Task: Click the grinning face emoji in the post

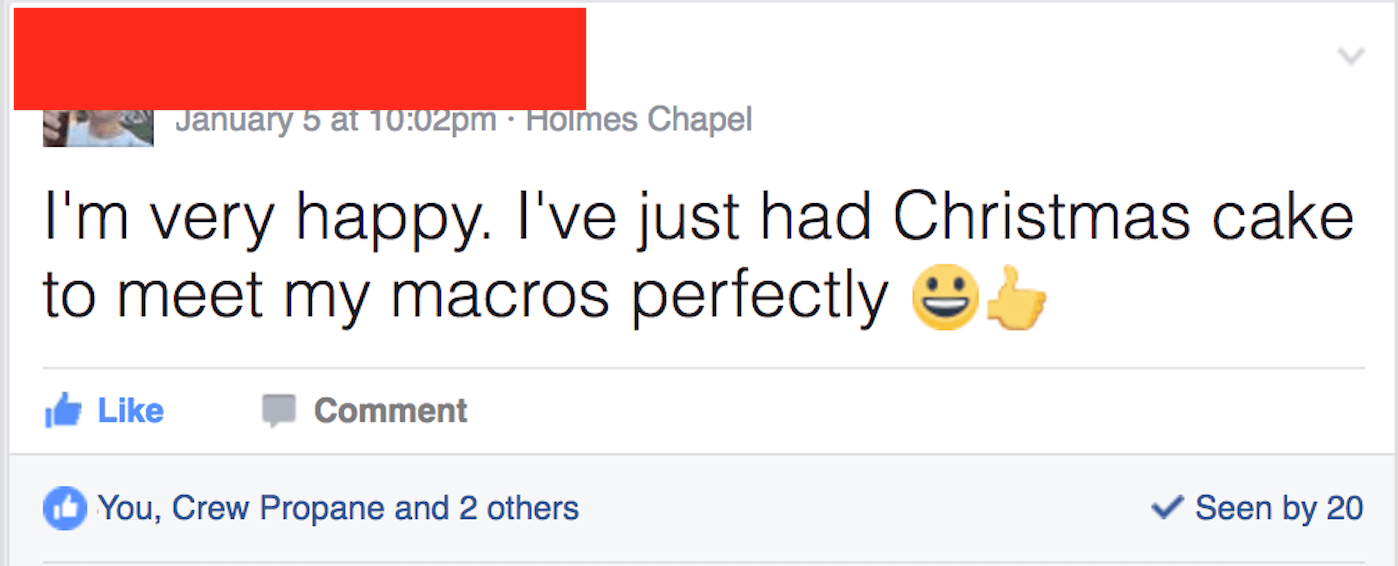Action: (944, 297)
